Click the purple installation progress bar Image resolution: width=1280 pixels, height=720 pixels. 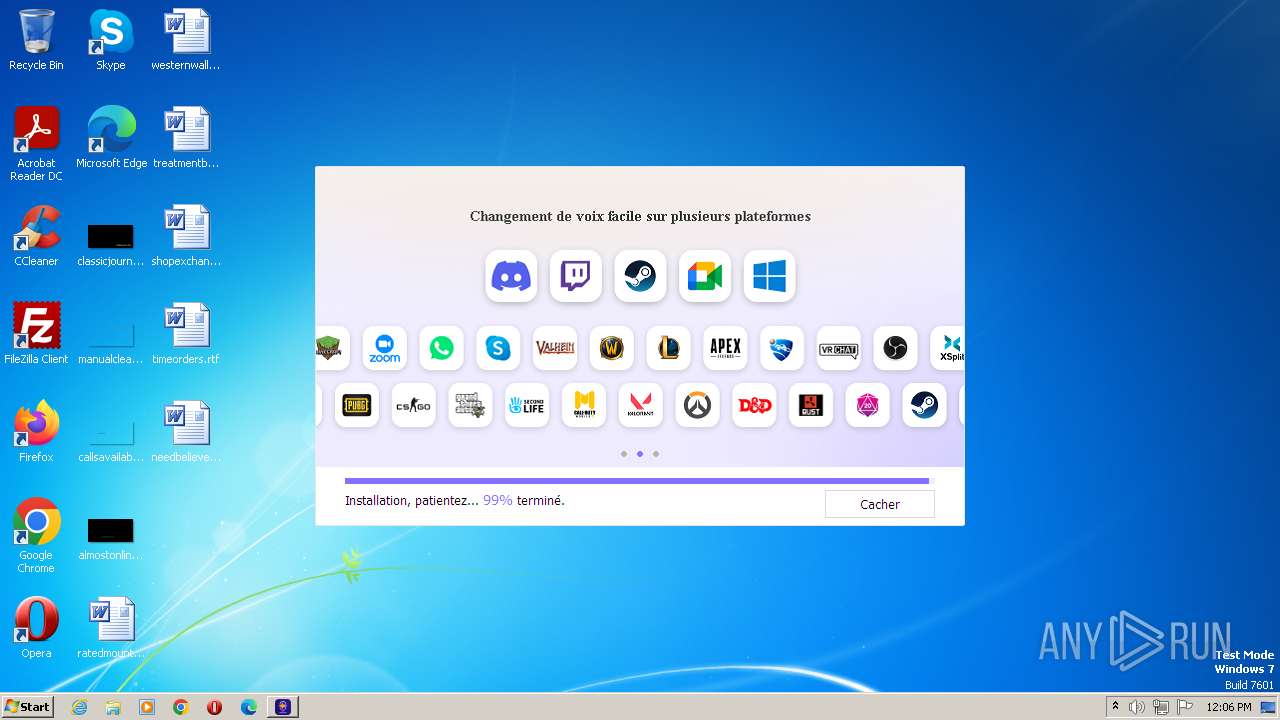[x=637, y=481]
